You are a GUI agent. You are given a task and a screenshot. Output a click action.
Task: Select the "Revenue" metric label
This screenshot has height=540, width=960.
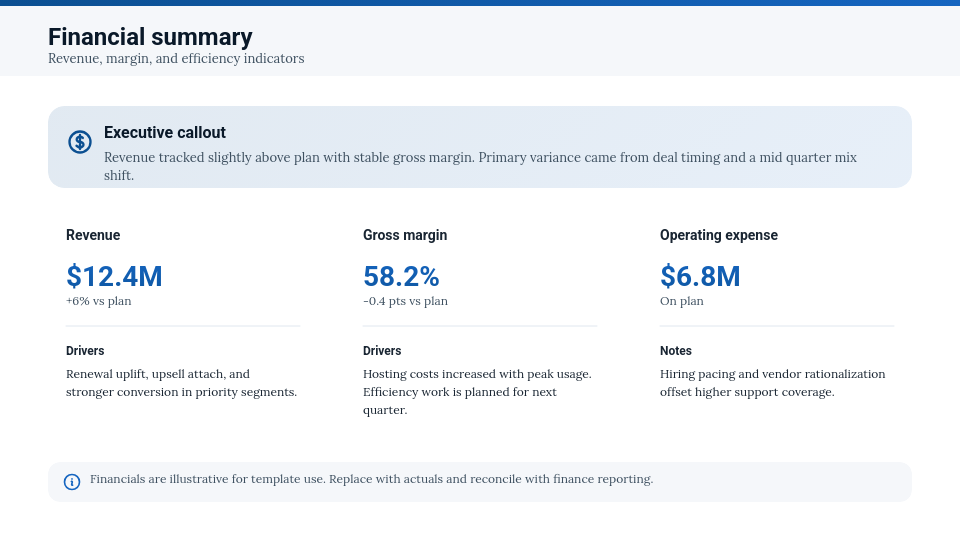[93, 235]
